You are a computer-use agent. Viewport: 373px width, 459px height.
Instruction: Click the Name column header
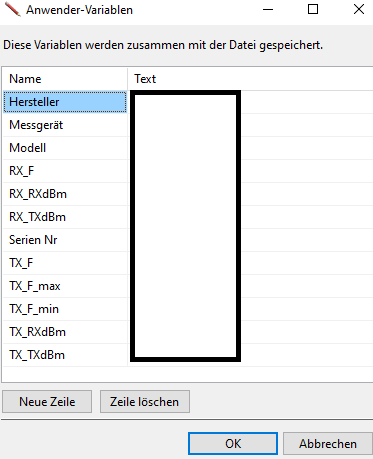pos(65,79)
